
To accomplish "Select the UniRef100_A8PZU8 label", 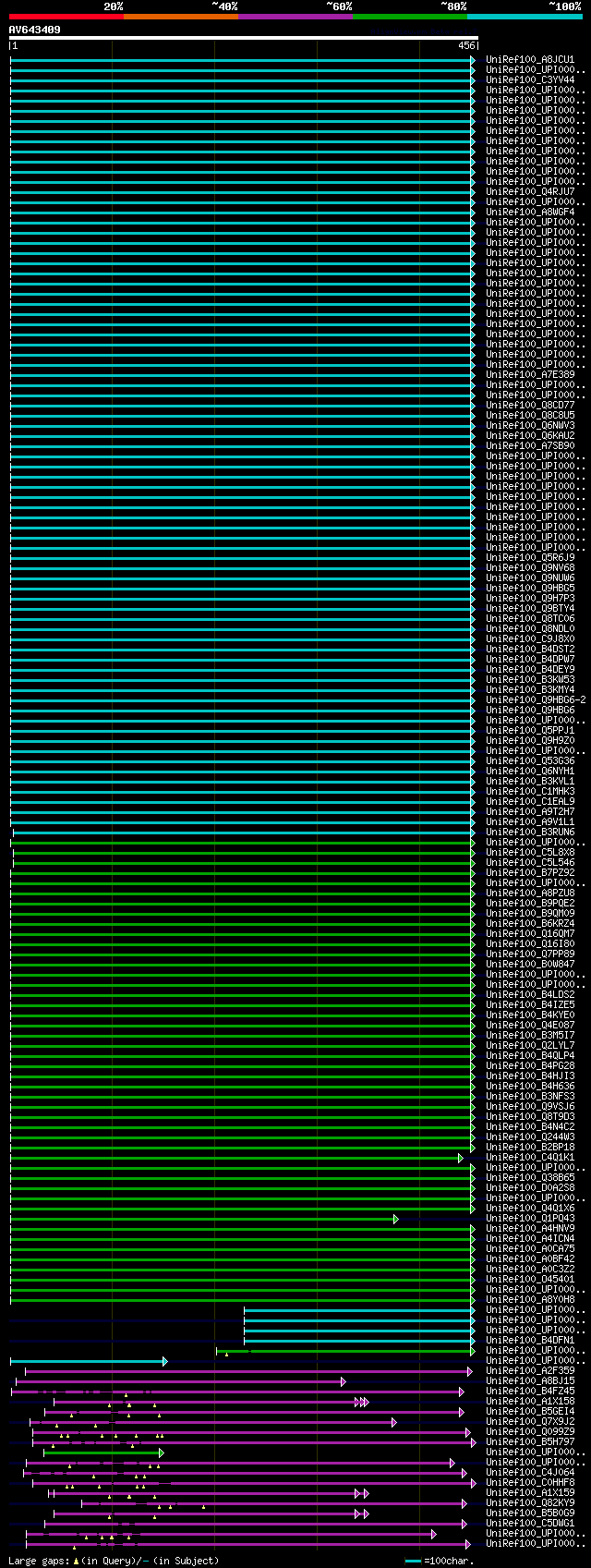I will pos(530,893).
